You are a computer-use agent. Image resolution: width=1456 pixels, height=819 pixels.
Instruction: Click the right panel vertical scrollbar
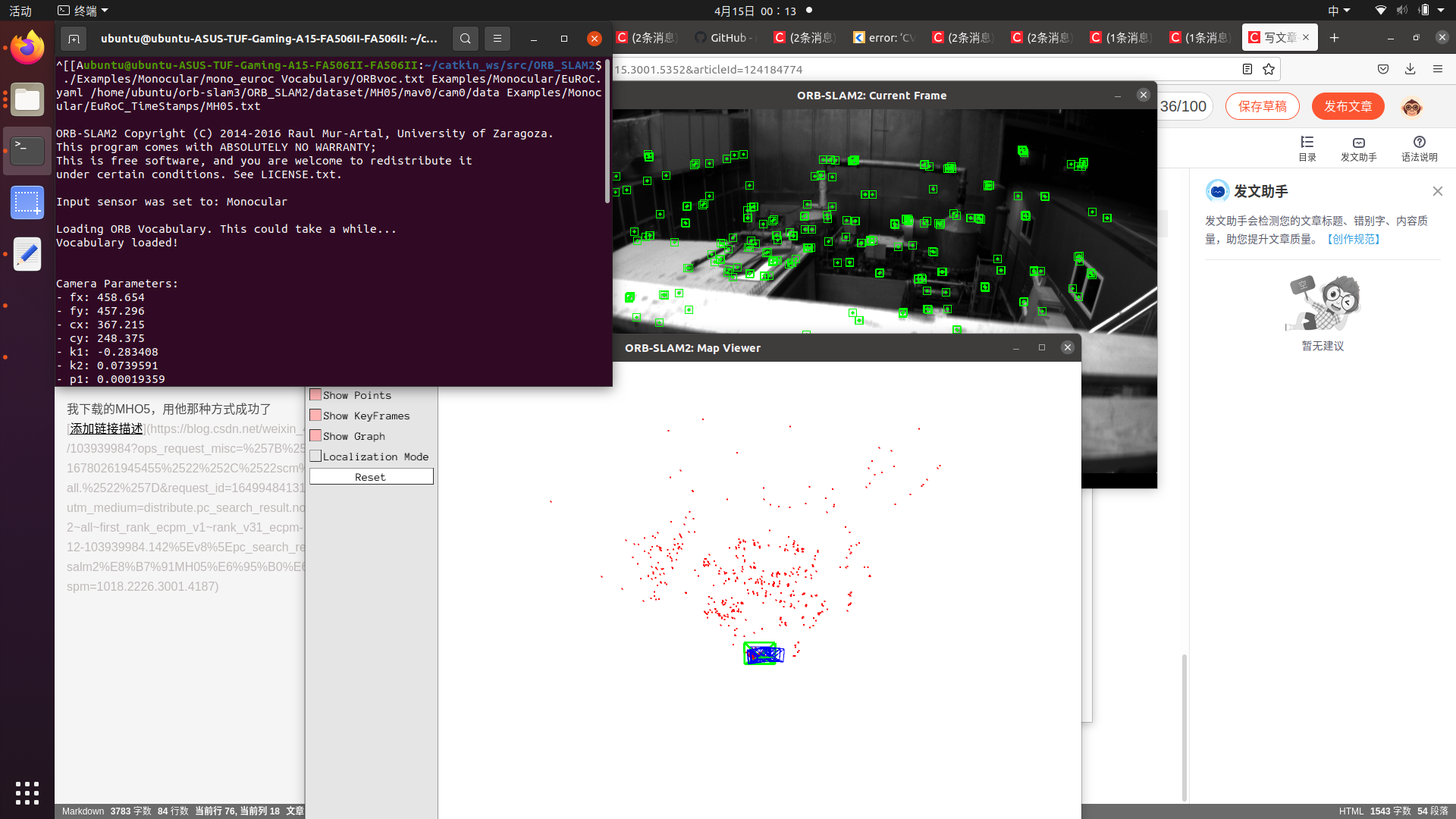click(1185, 727)
